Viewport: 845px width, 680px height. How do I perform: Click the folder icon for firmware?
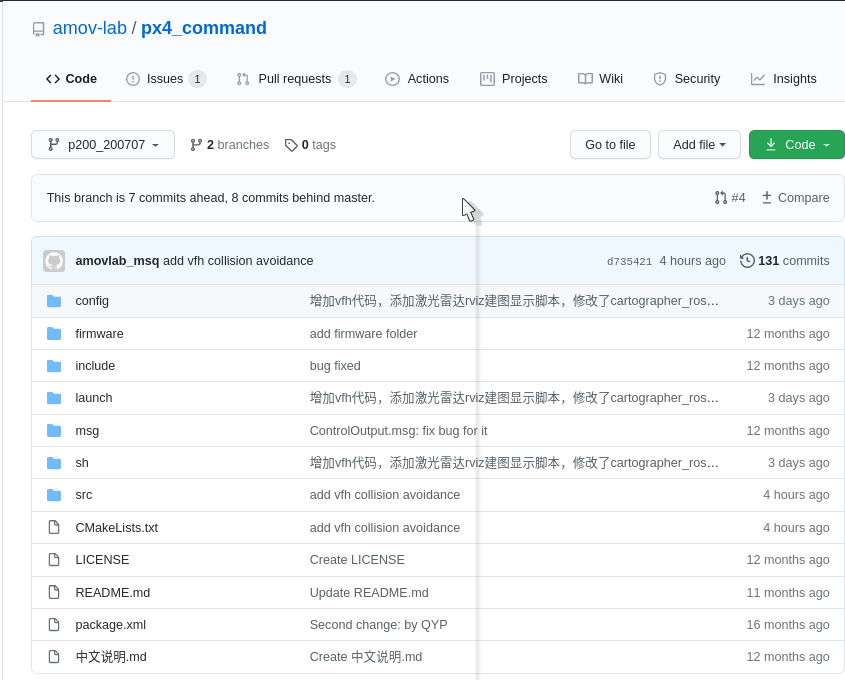pos(54,334)
